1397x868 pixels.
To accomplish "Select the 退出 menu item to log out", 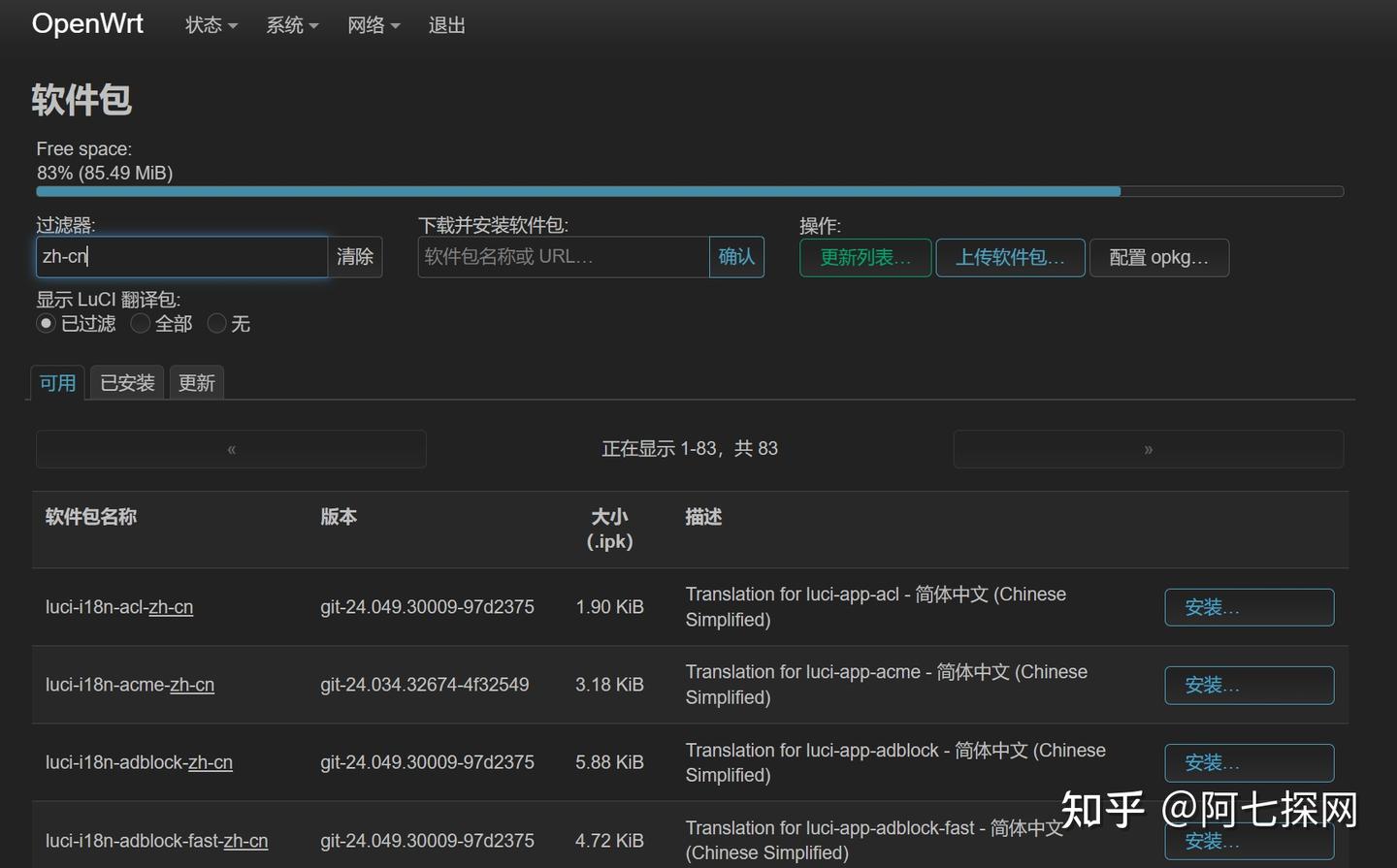I will click(x=445, y=25).
